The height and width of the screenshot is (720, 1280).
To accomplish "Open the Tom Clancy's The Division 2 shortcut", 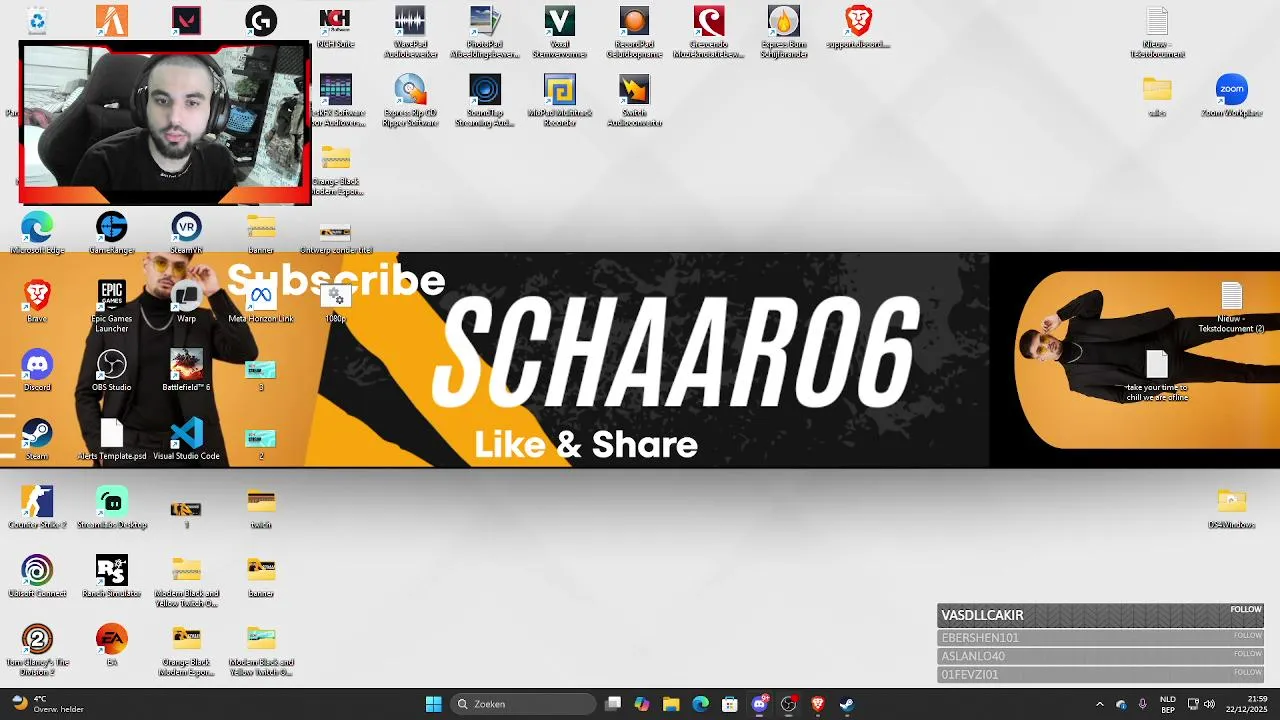I will pyautogui.click(x=37, y=650).
